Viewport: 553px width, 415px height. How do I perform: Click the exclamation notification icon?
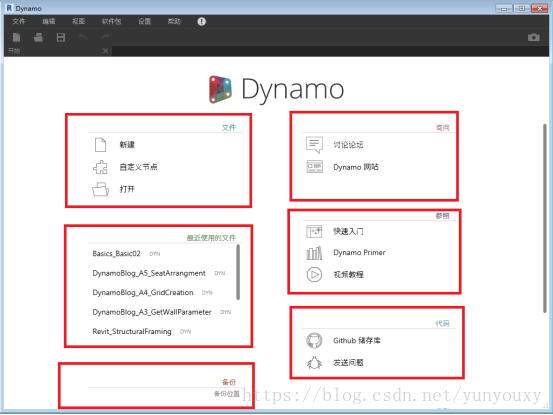tap(201, 22)
